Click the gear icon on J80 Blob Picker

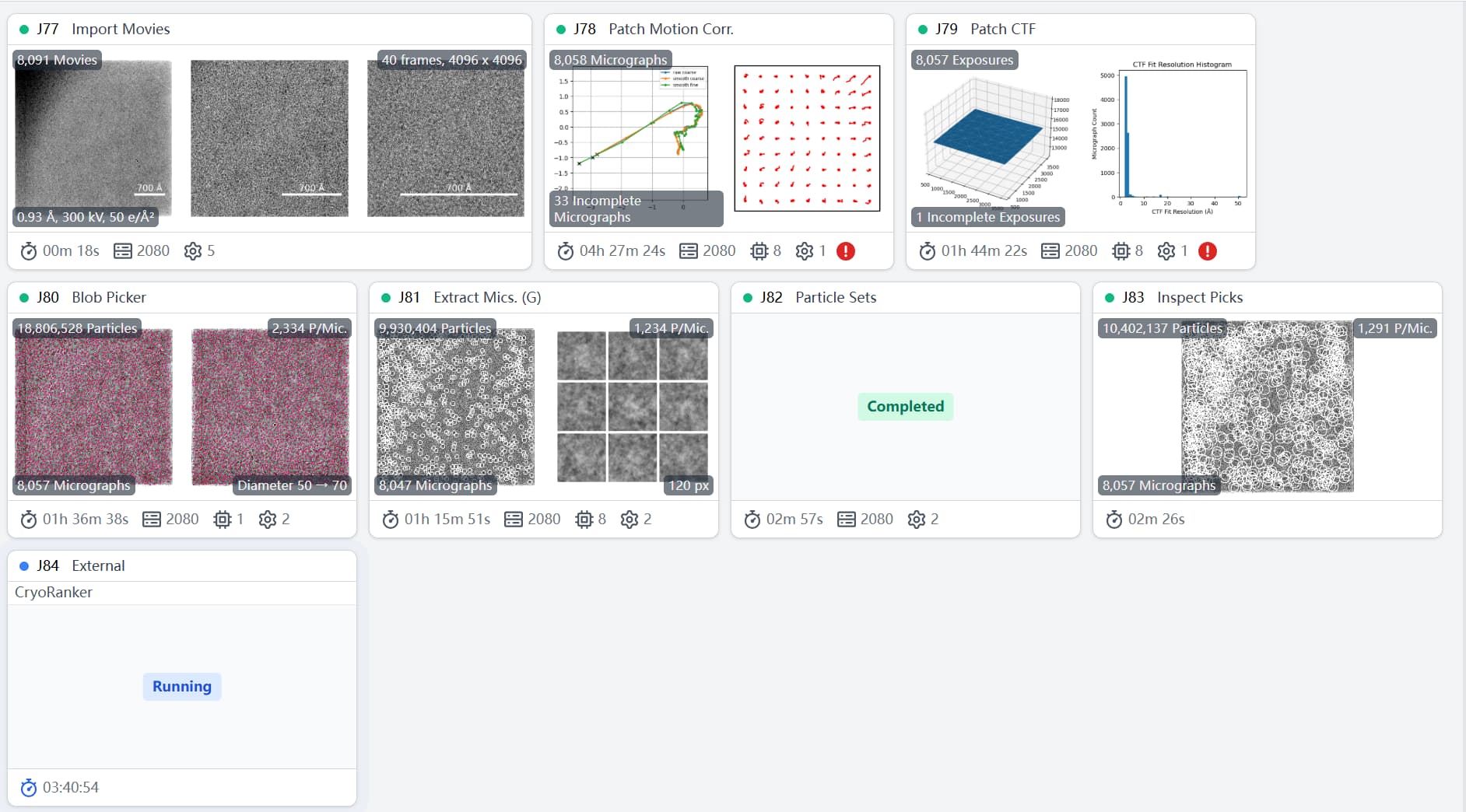268,520
